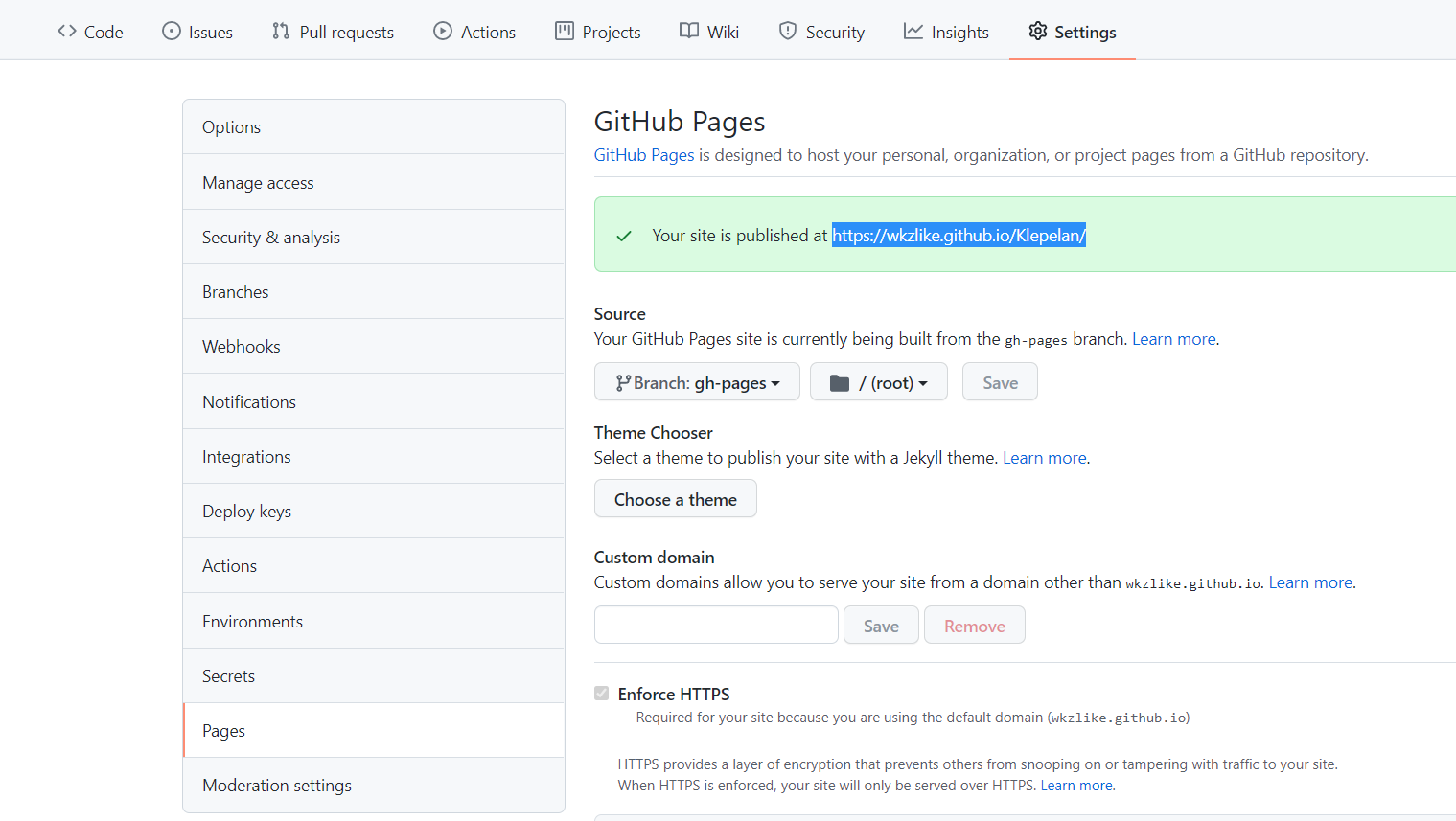This screenshot has height=821, width=1456.
Task: Open the Issues tab
Action: click(197, 32)
